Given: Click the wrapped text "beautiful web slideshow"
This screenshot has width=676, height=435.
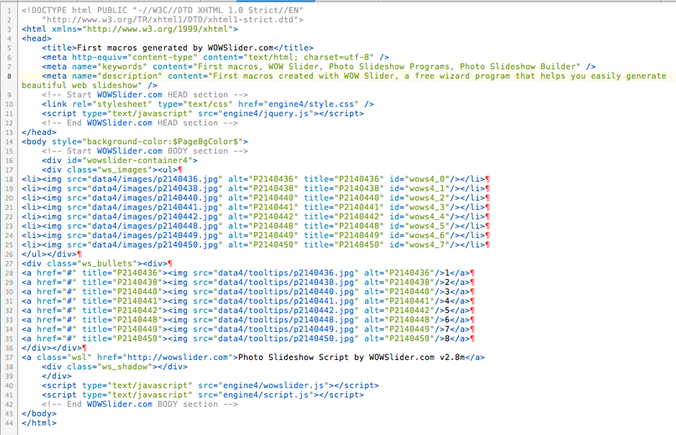Looking at the screenshot, I should [x=80, y=85].
